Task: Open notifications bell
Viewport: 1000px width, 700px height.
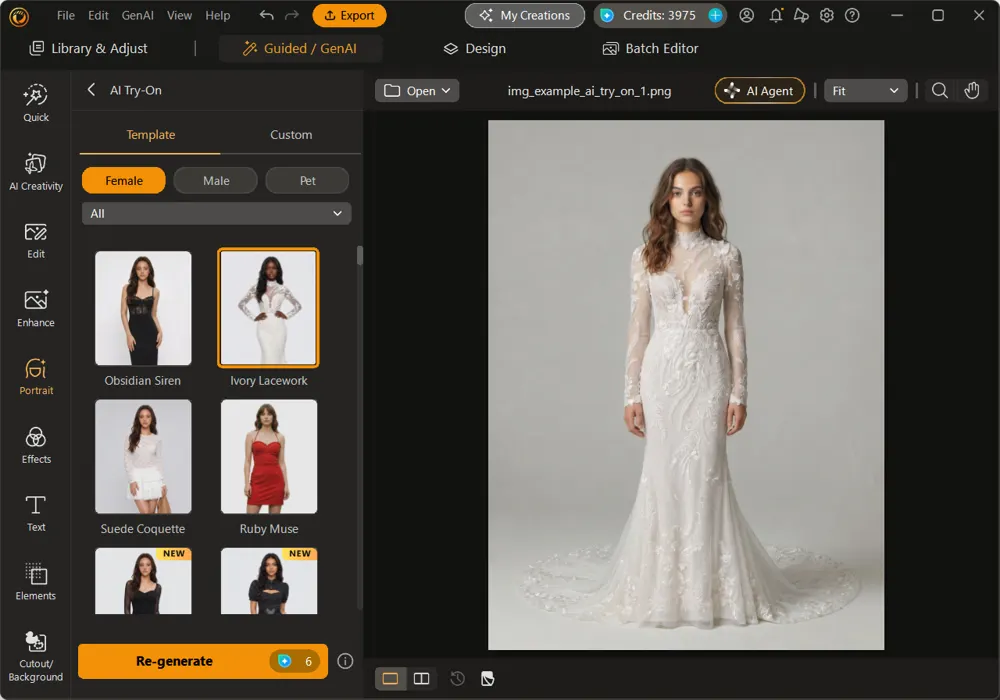Action: pos(776,15)
